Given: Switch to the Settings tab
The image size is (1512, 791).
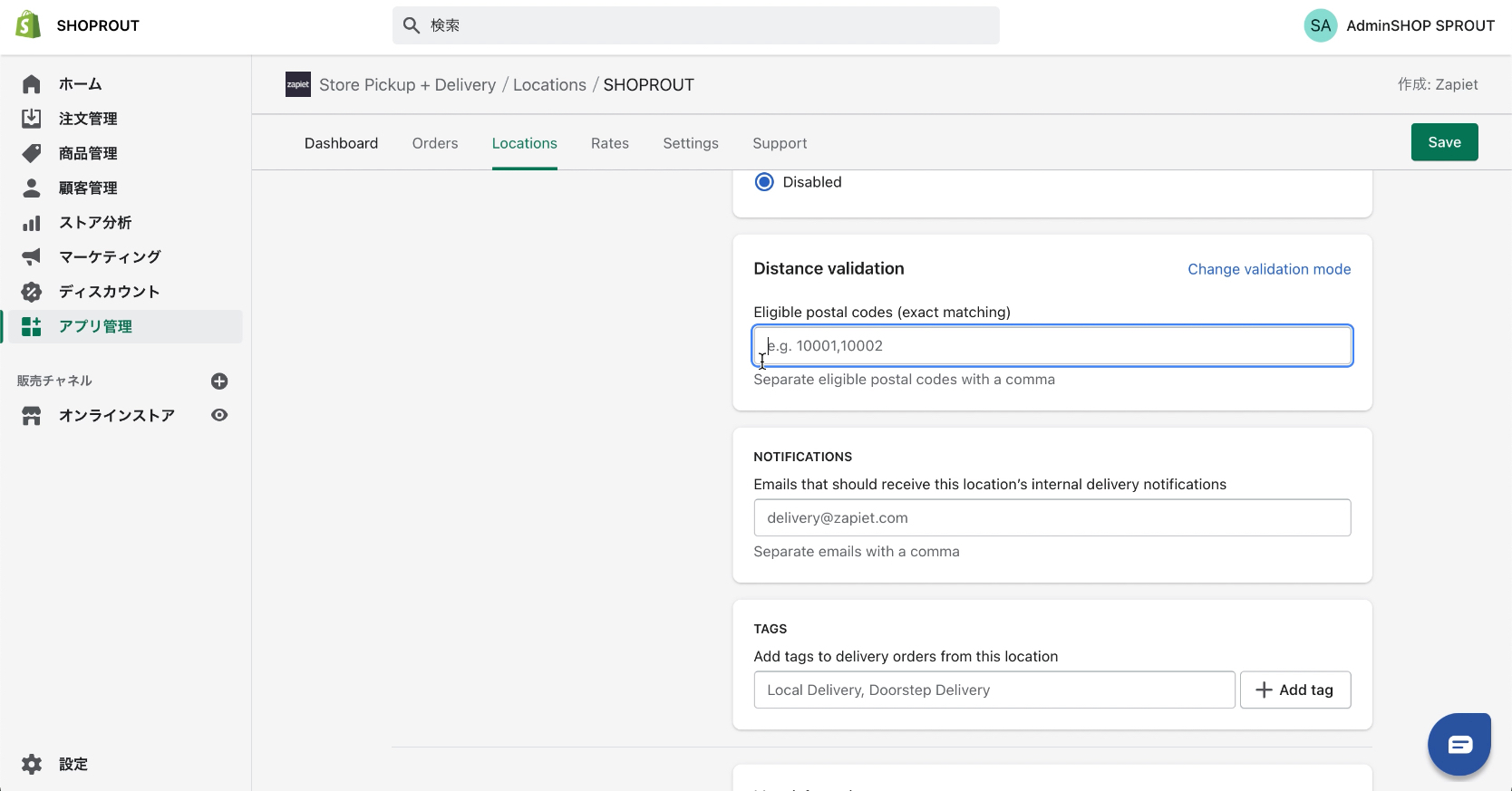Looking at the screenshot, I should click(690, 143).
